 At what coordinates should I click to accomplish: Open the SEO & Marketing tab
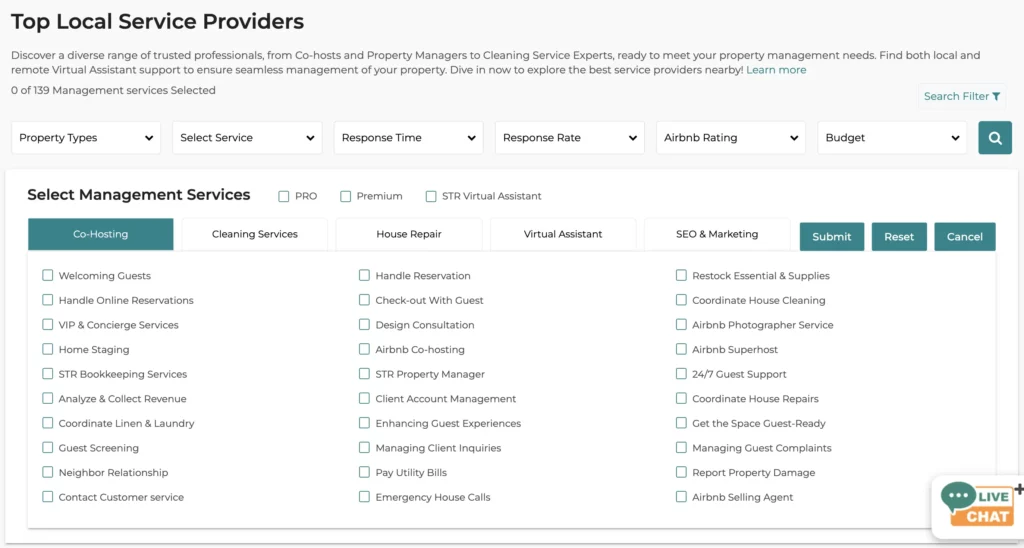point(717,234)
